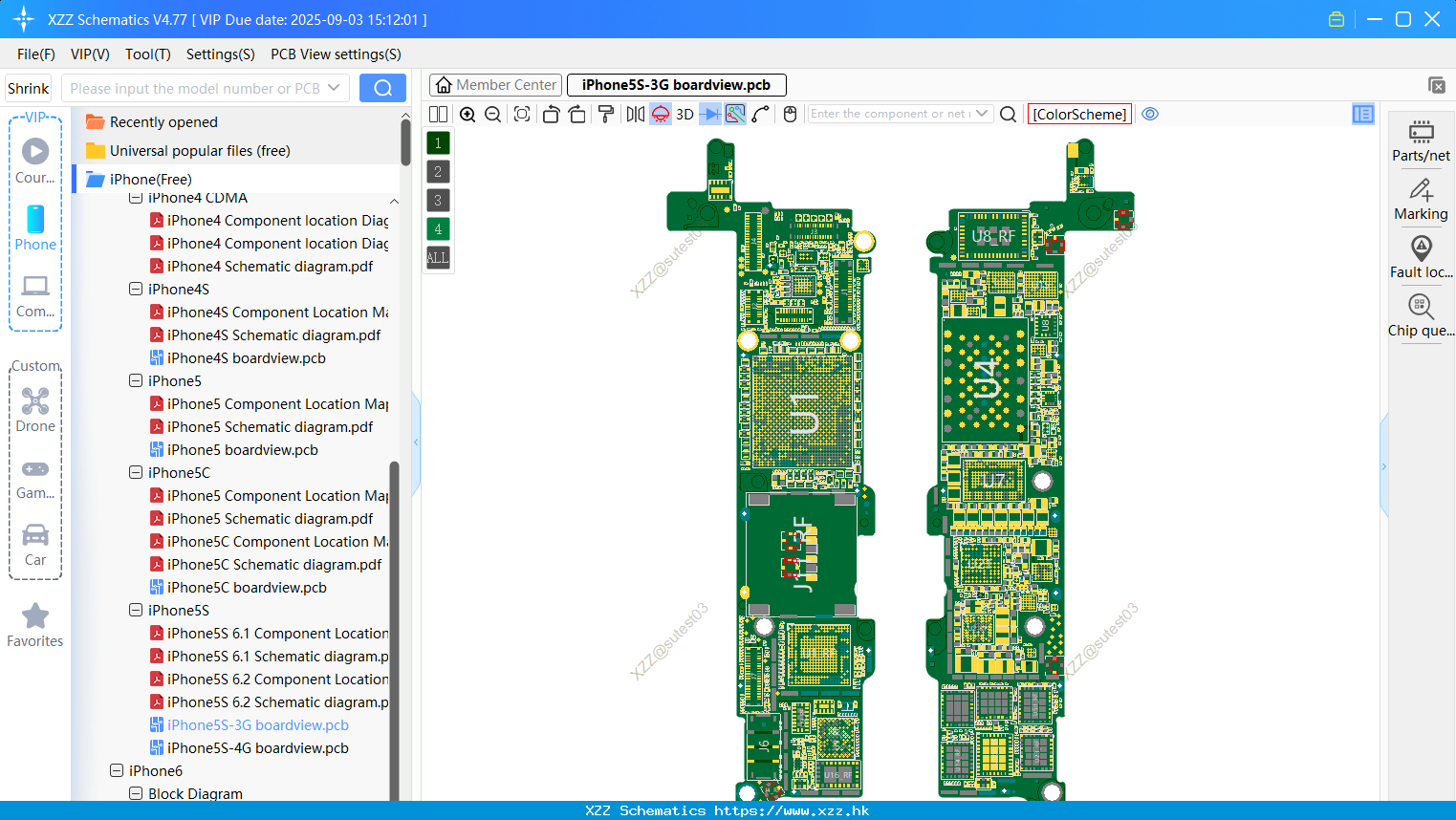Open the model number dropdown arrow

pos(334,88)
